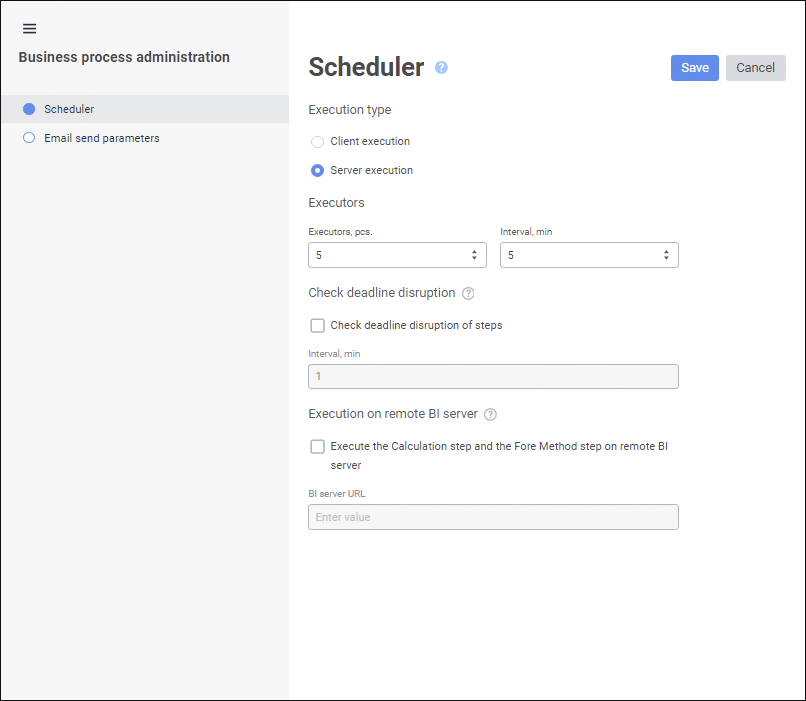Click the help icon beside Scheduler title

(441, 68)
